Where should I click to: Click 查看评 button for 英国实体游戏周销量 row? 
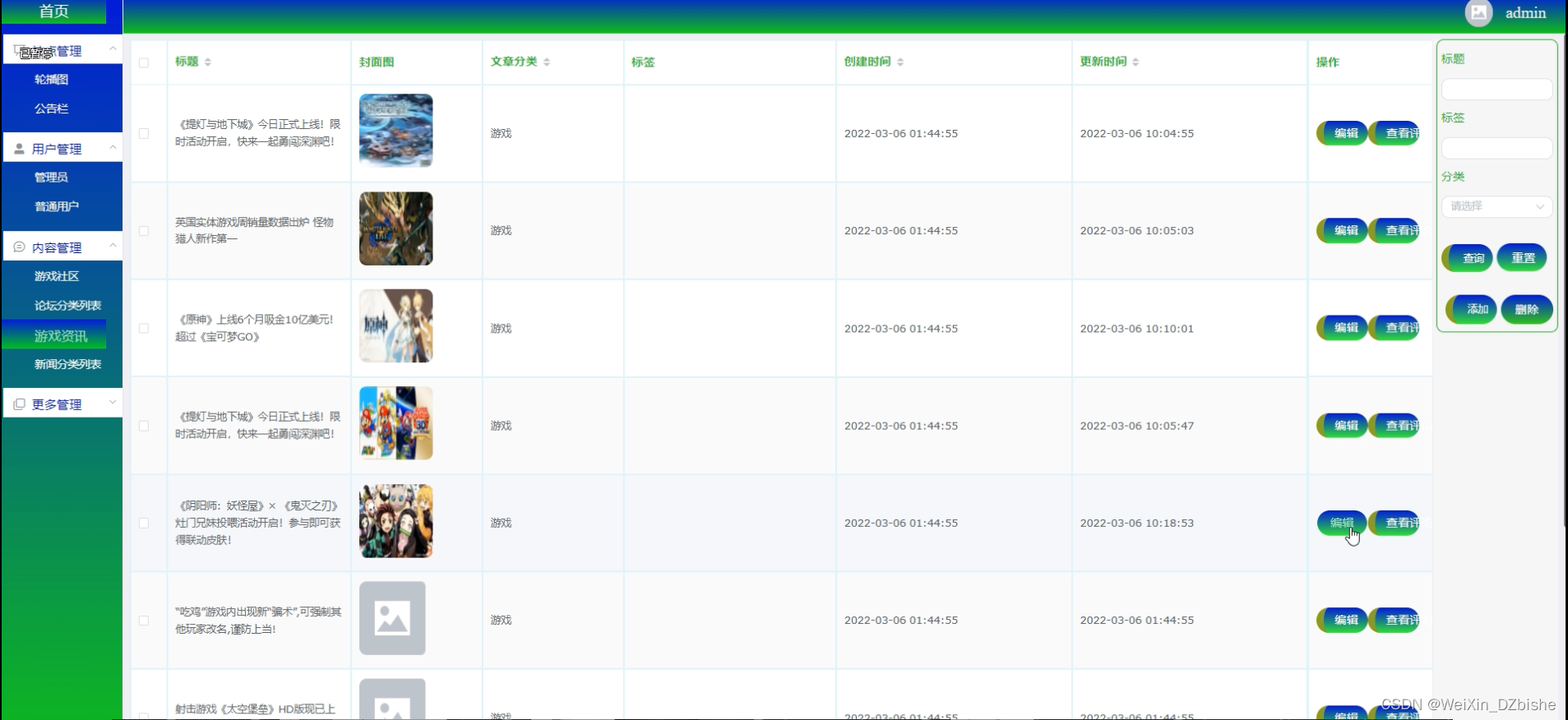coord(1395,231)
